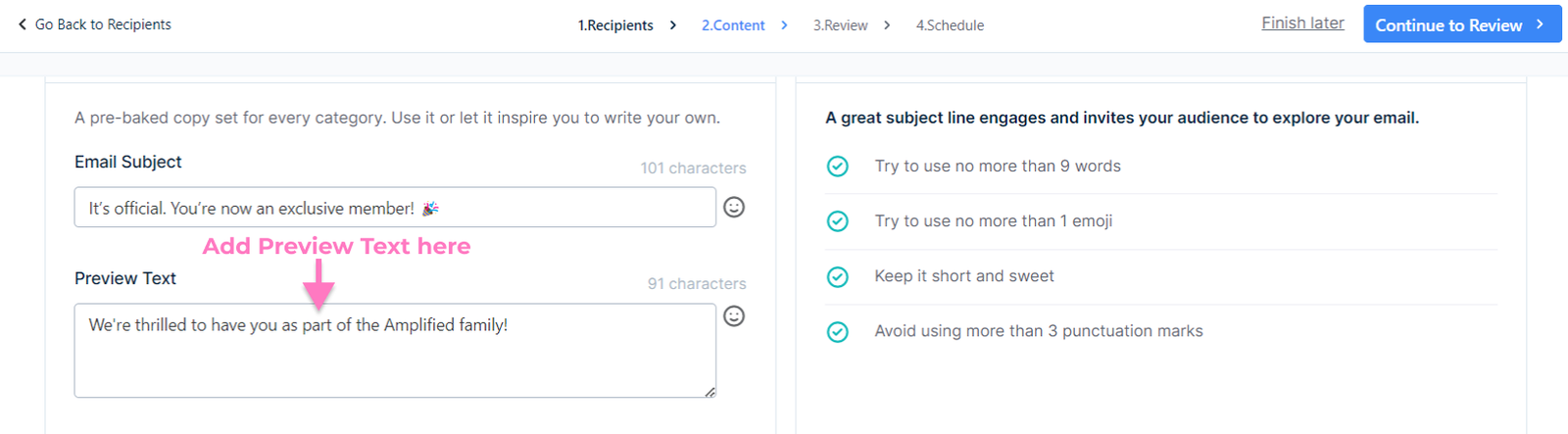Select the 2.Content step

coord(733,25)
